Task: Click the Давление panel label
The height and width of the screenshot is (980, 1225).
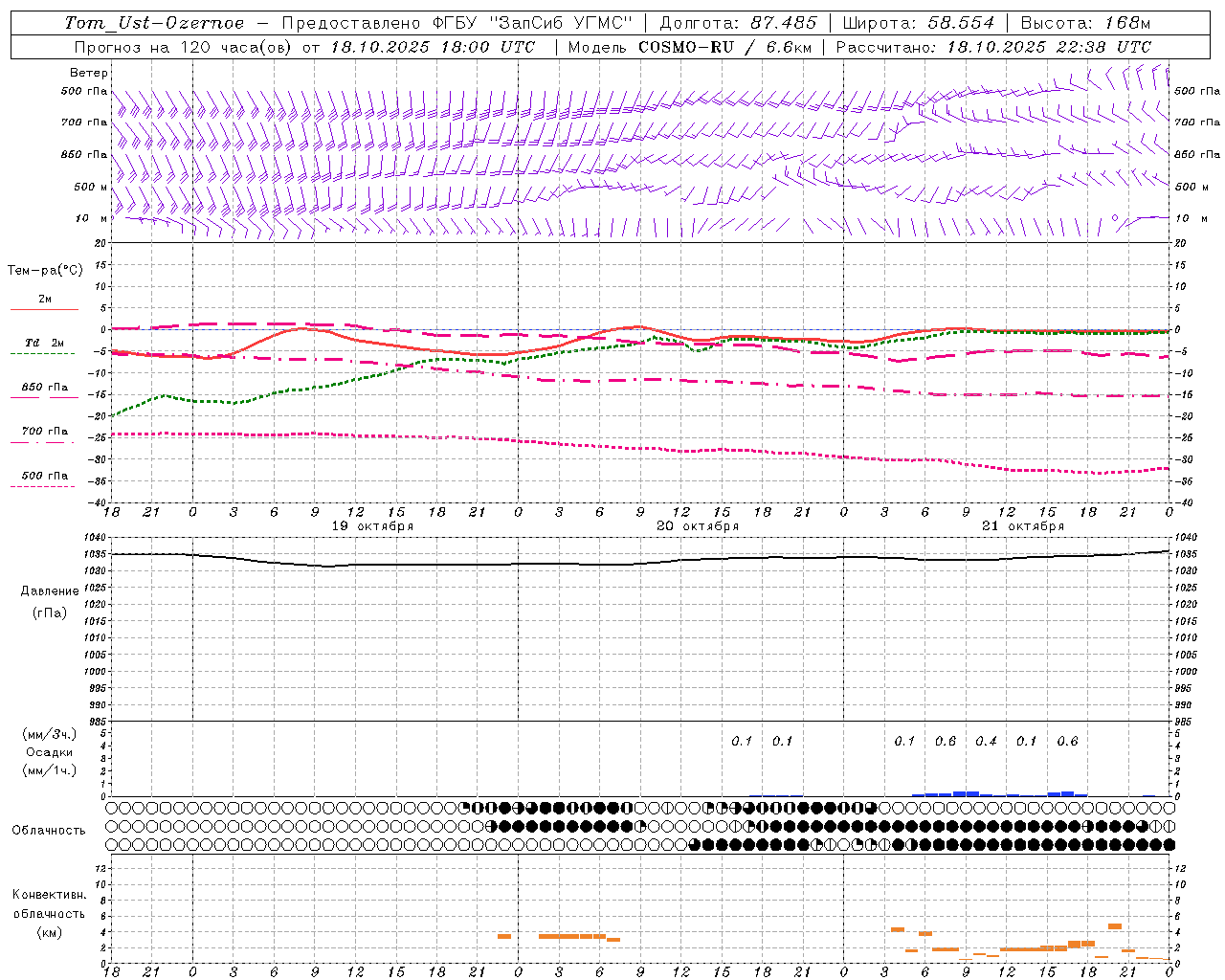Action: click(x=50, y=591)
